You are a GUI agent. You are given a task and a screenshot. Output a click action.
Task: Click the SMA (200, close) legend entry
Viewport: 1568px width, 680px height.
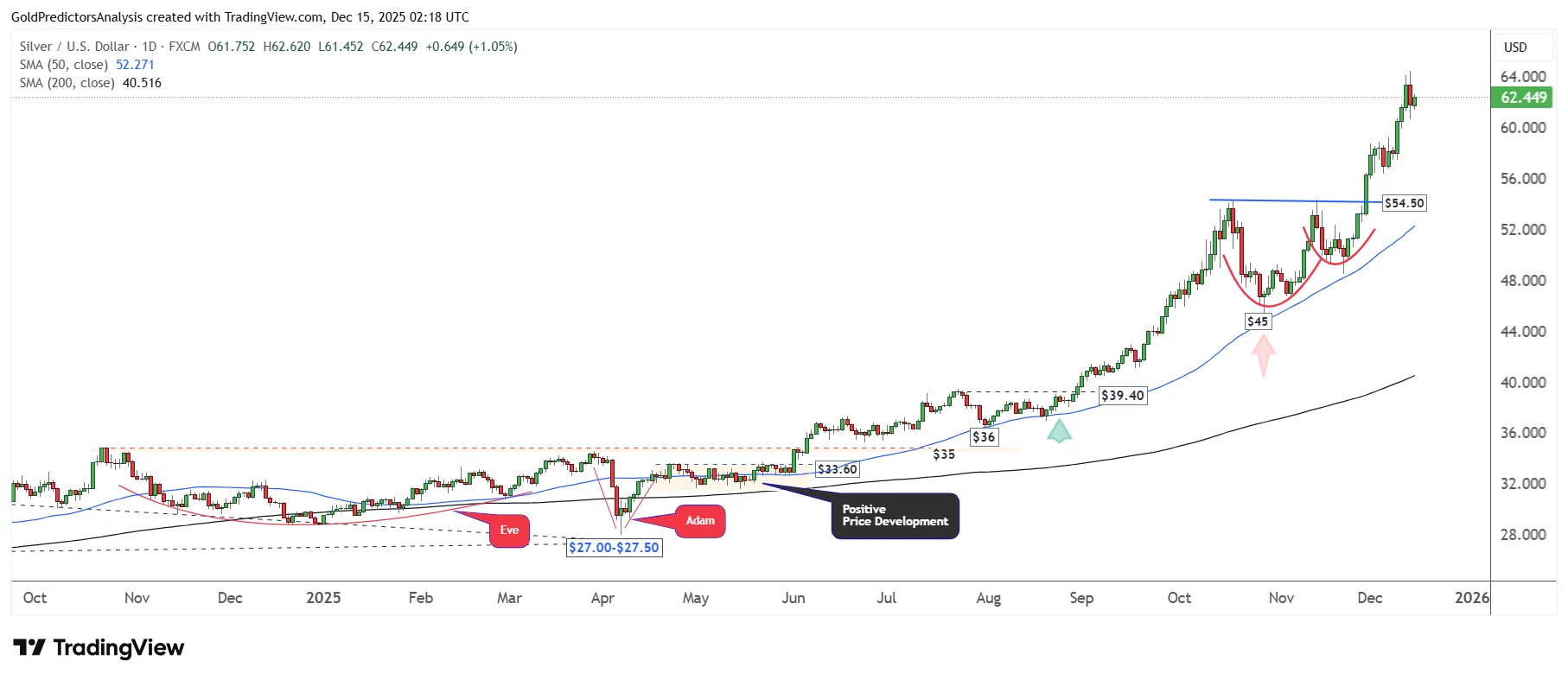[67, 83]
